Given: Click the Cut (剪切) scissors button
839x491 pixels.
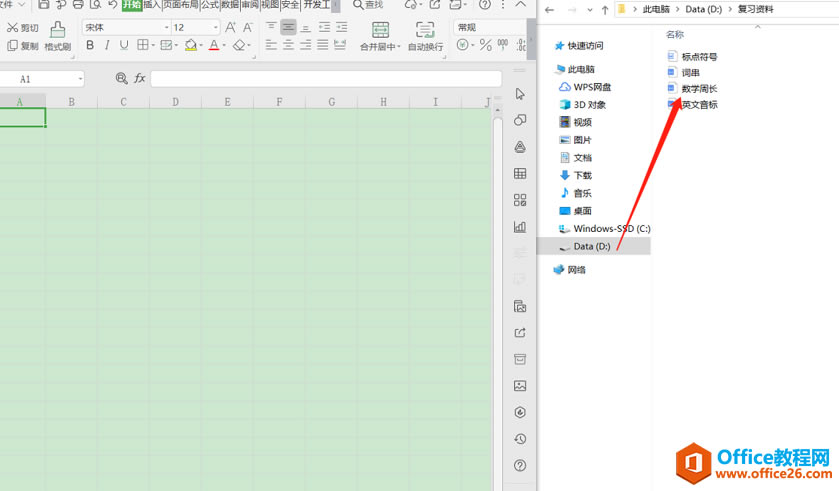Looking at the screenshot, I should 22,28.
